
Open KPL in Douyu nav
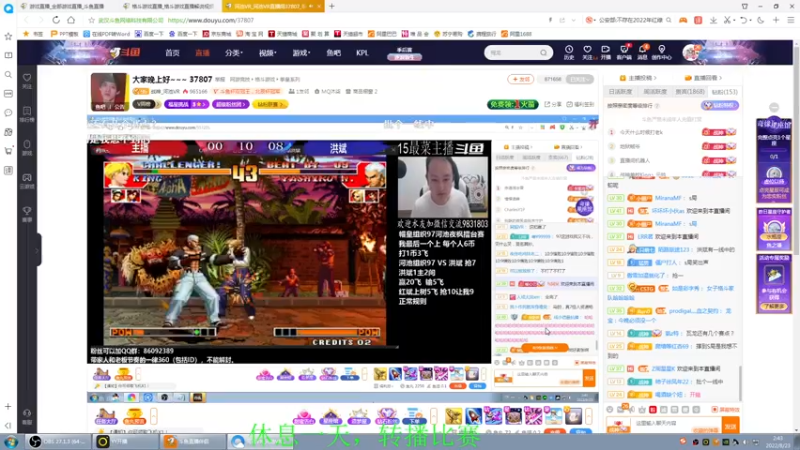[362, 53]
